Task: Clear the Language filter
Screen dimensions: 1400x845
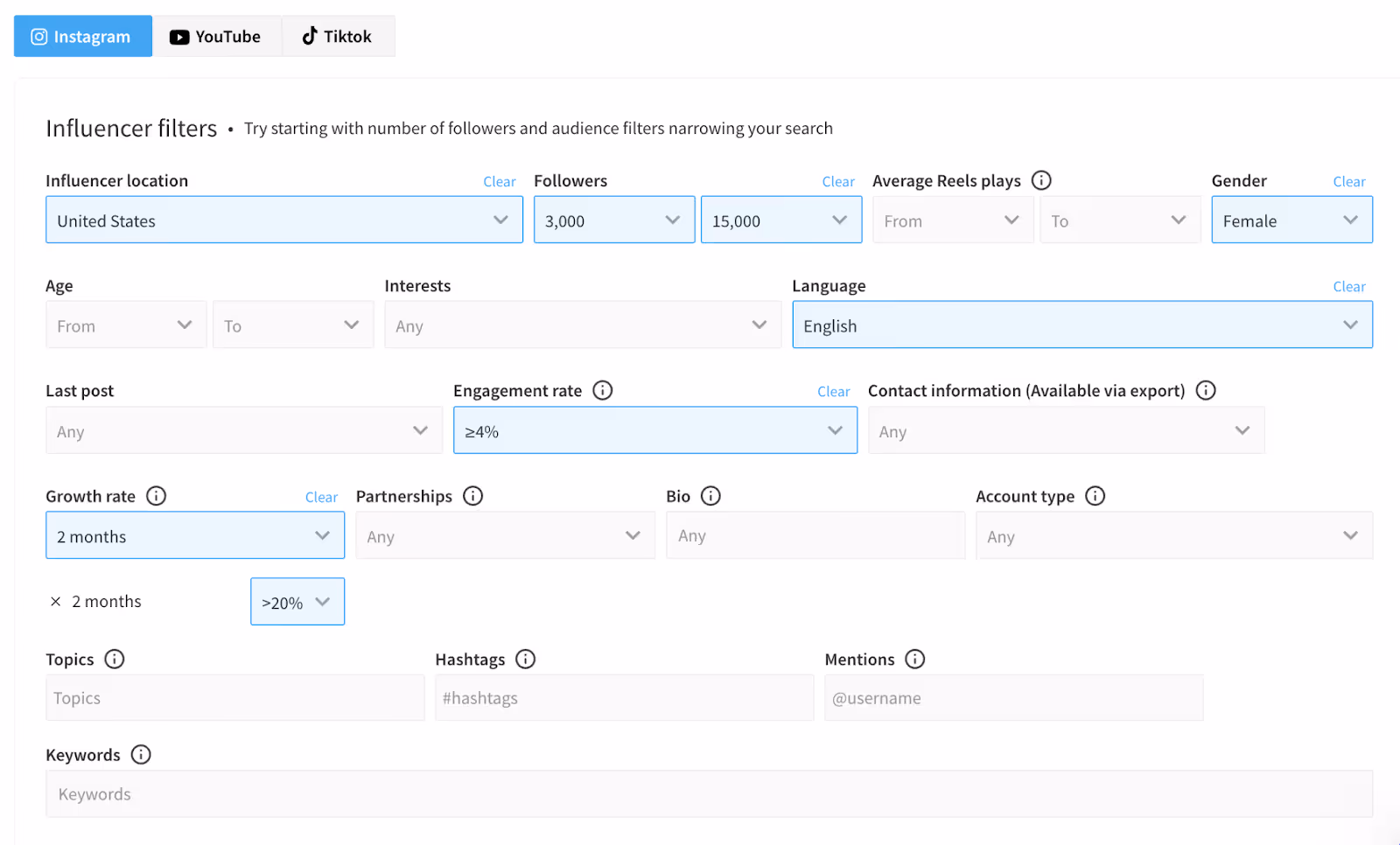Action: [x=1349, y=287]
